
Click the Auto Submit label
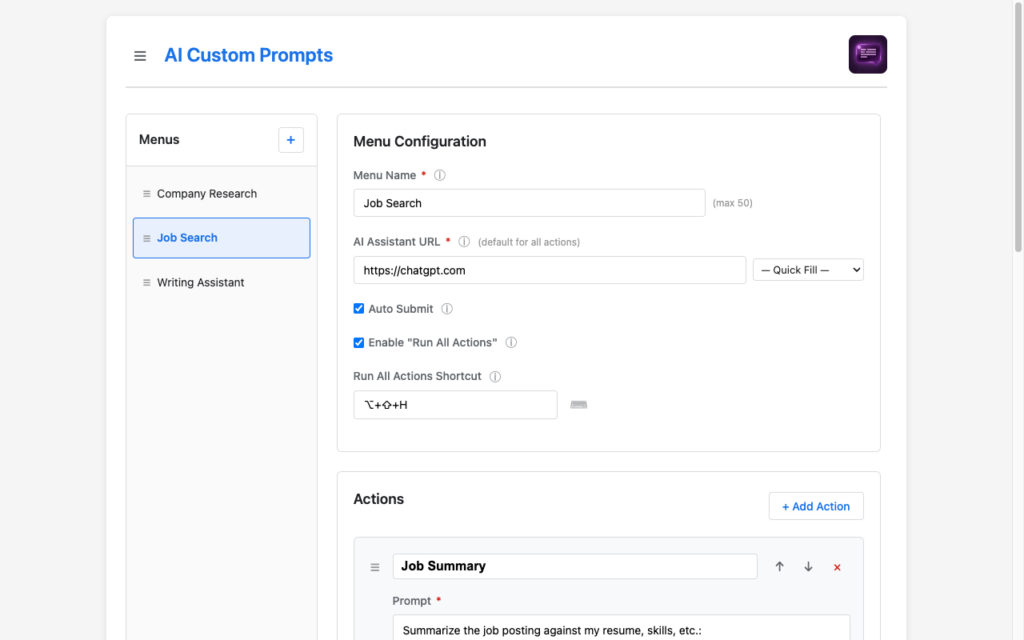(400, 309)
